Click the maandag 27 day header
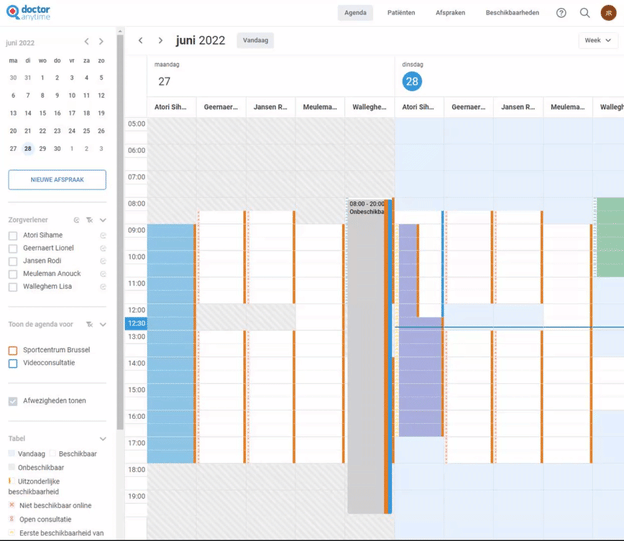The image size is (624, 541). tap(164, 81)
